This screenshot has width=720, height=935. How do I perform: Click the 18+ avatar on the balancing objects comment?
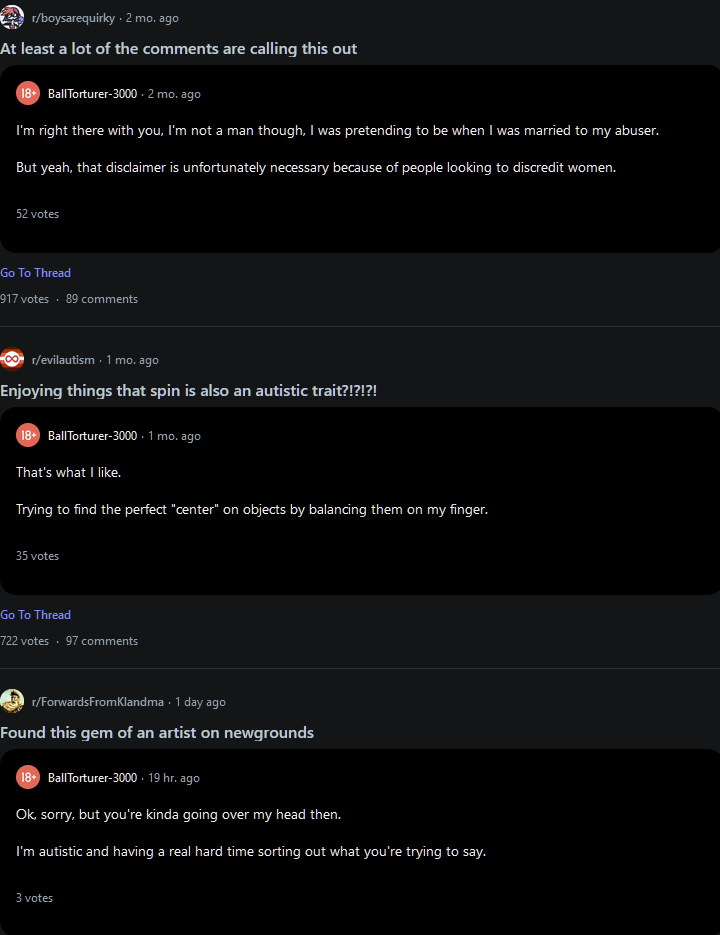[28, 435]
